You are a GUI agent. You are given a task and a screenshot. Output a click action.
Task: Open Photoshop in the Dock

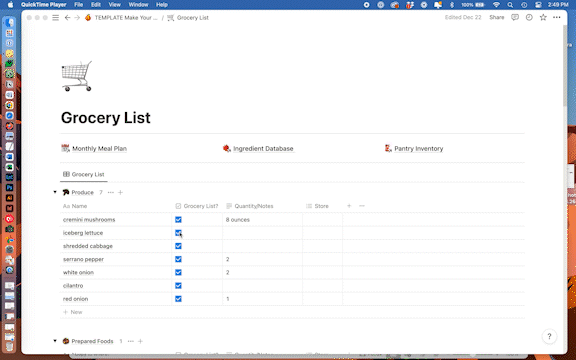(10, 187)
